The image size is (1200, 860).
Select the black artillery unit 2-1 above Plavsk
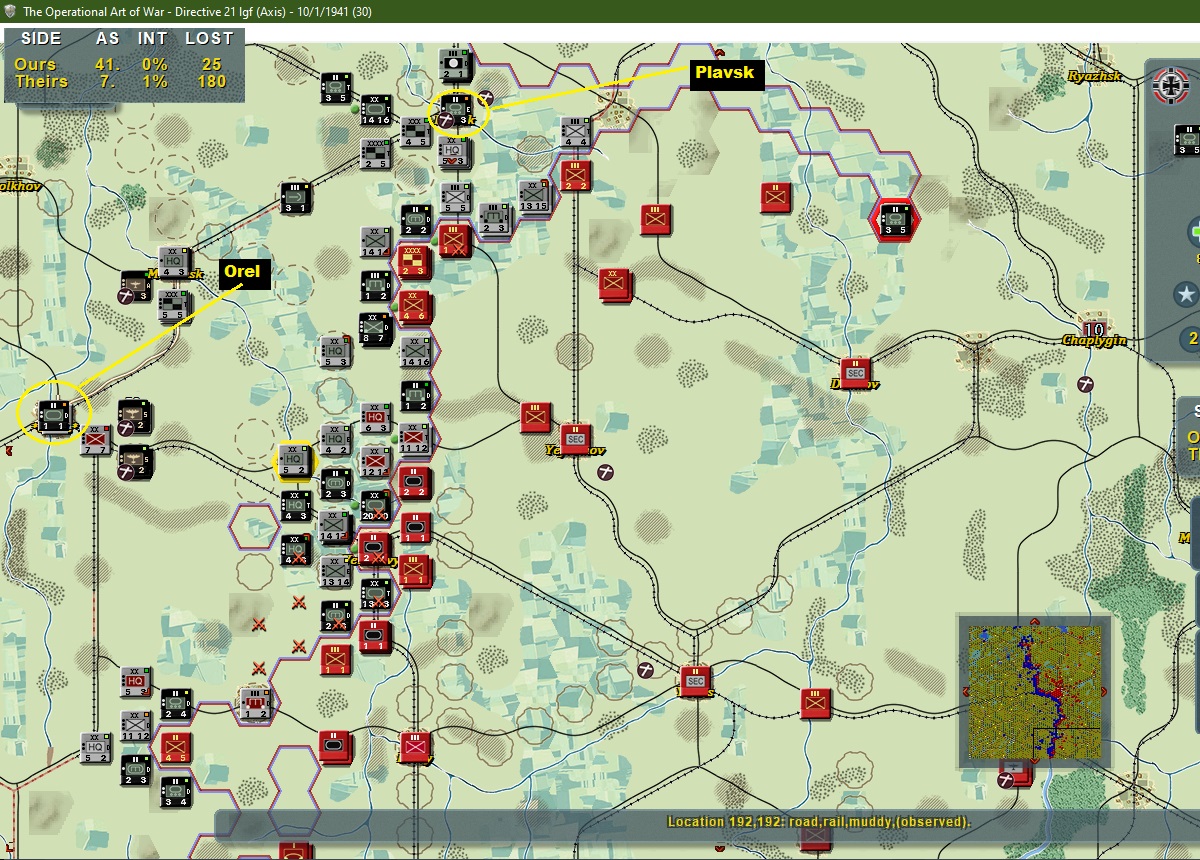point(457,65)
